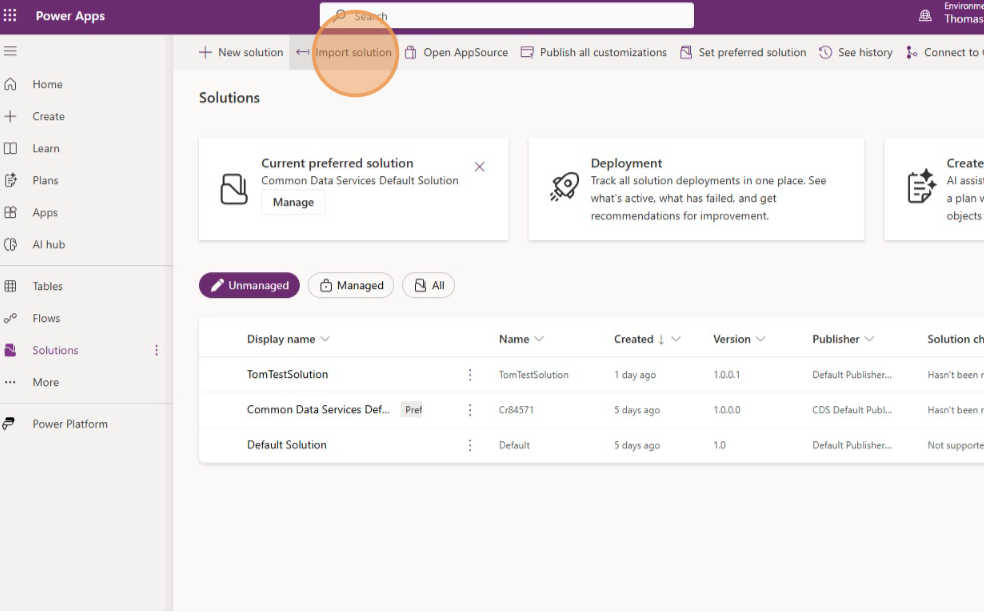Screen dimensions: 984x616
Task: Open Solutions nav item vertical dots menu
Action: [x=156, y=350]
